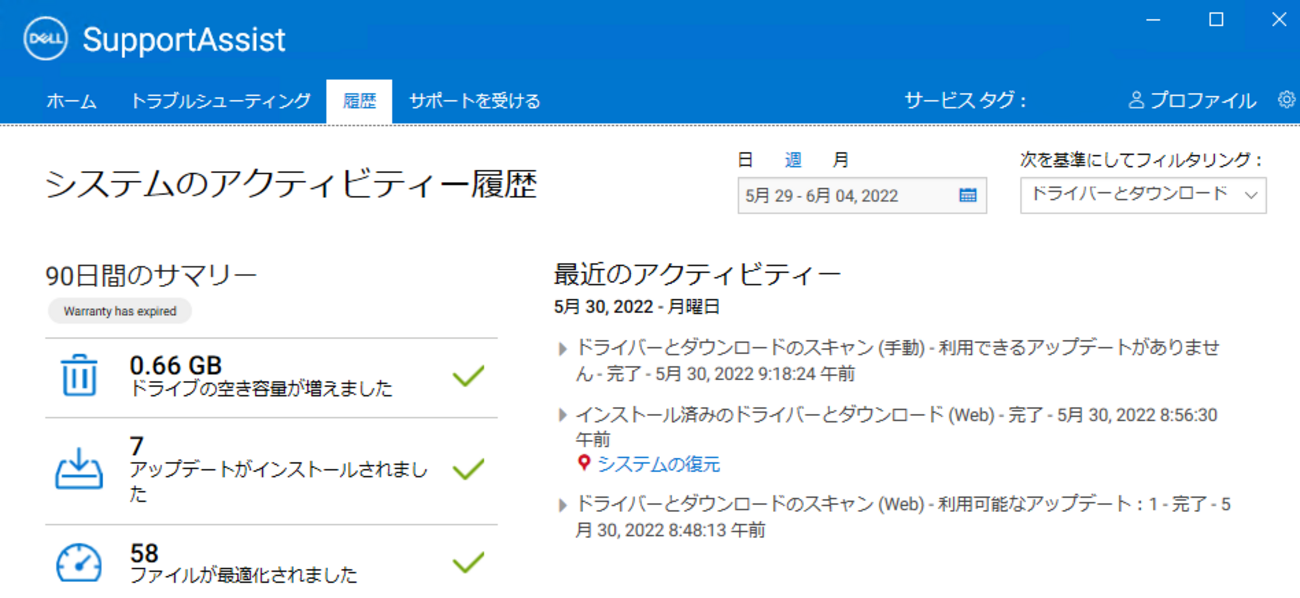
Task: Click 0.66 GB summary value
Action: 176,365
